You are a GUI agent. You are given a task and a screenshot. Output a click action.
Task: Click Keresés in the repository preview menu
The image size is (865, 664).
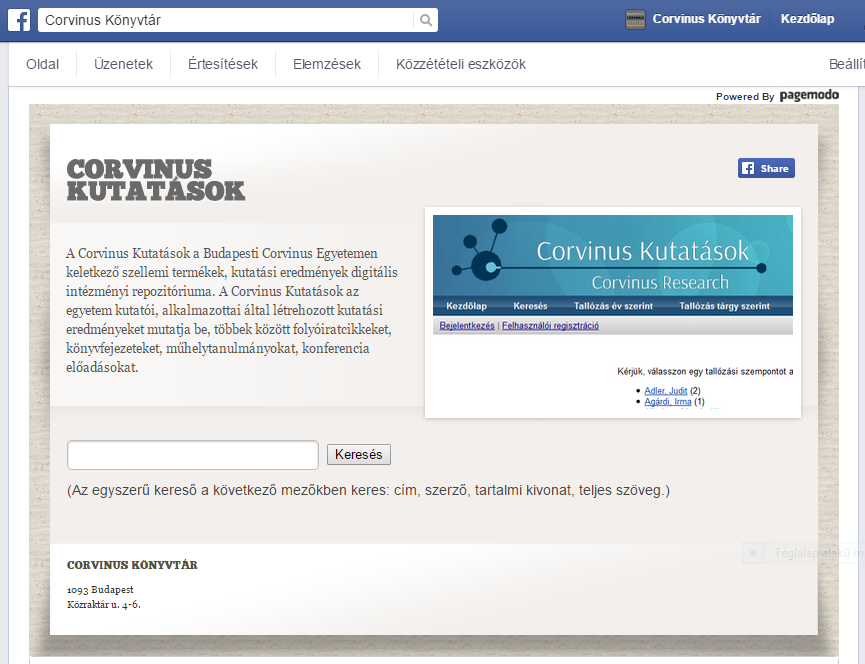click(x=530, y=306)
